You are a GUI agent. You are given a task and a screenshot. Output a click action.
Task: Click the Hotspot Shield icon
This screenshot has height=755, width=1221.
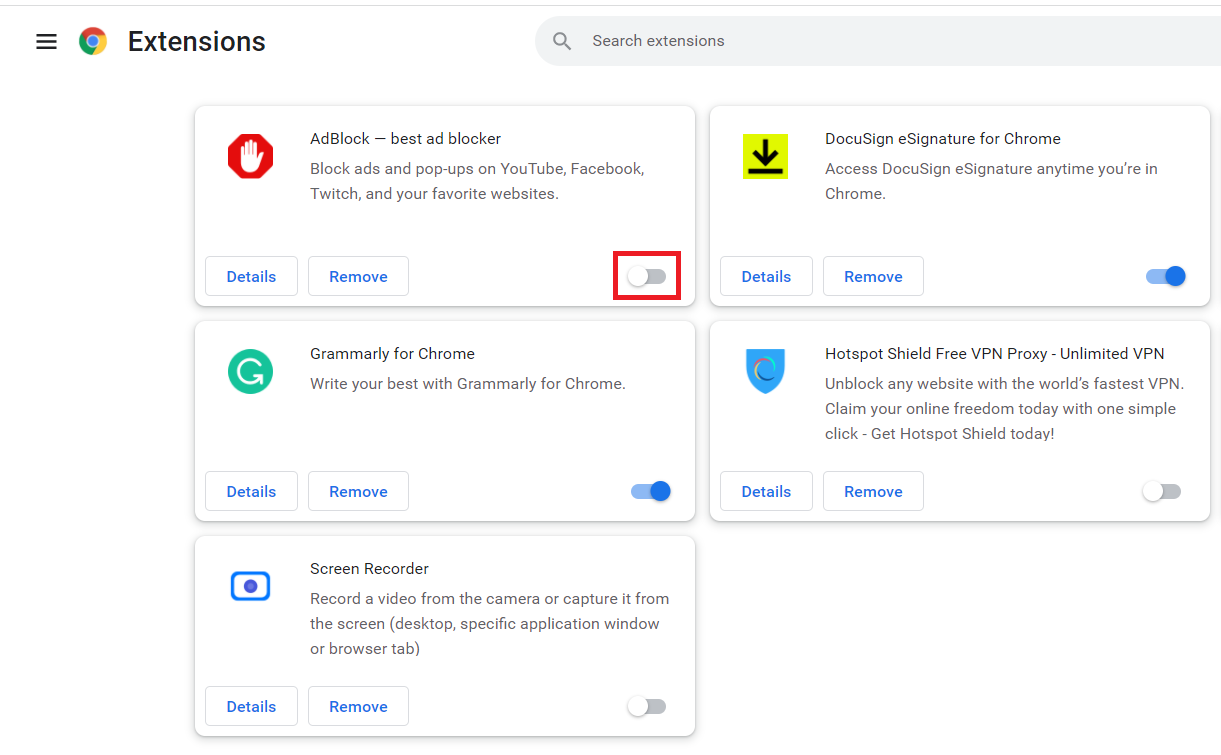pyautogui.click(x=765, y=371)
